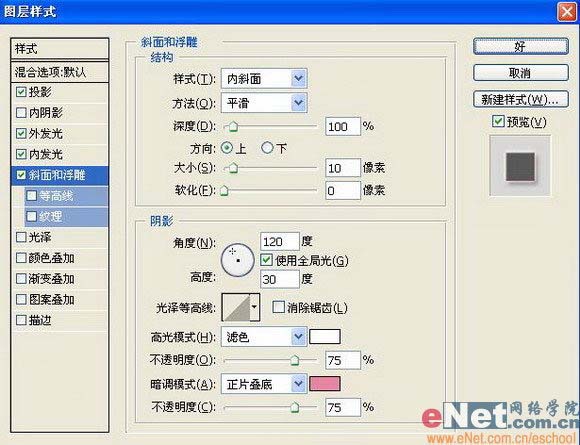Viewport: 580px width, 445px height.
Task: Select the 等高线 sub-item under bevel
Action: point(66,196)
